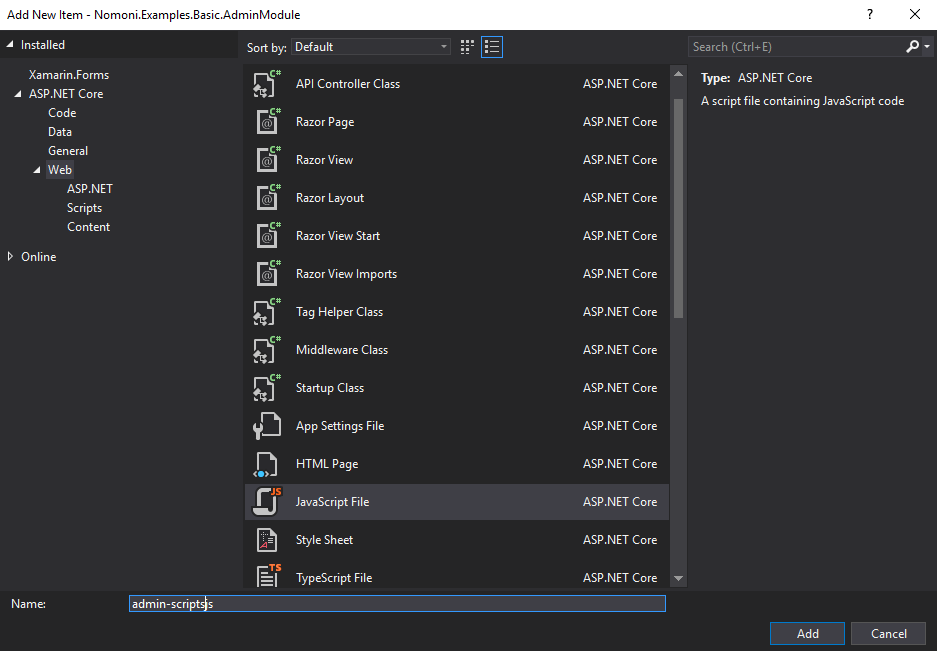Click the API Controller Class icon
The image size is (937, 651).
coord(266,83)
